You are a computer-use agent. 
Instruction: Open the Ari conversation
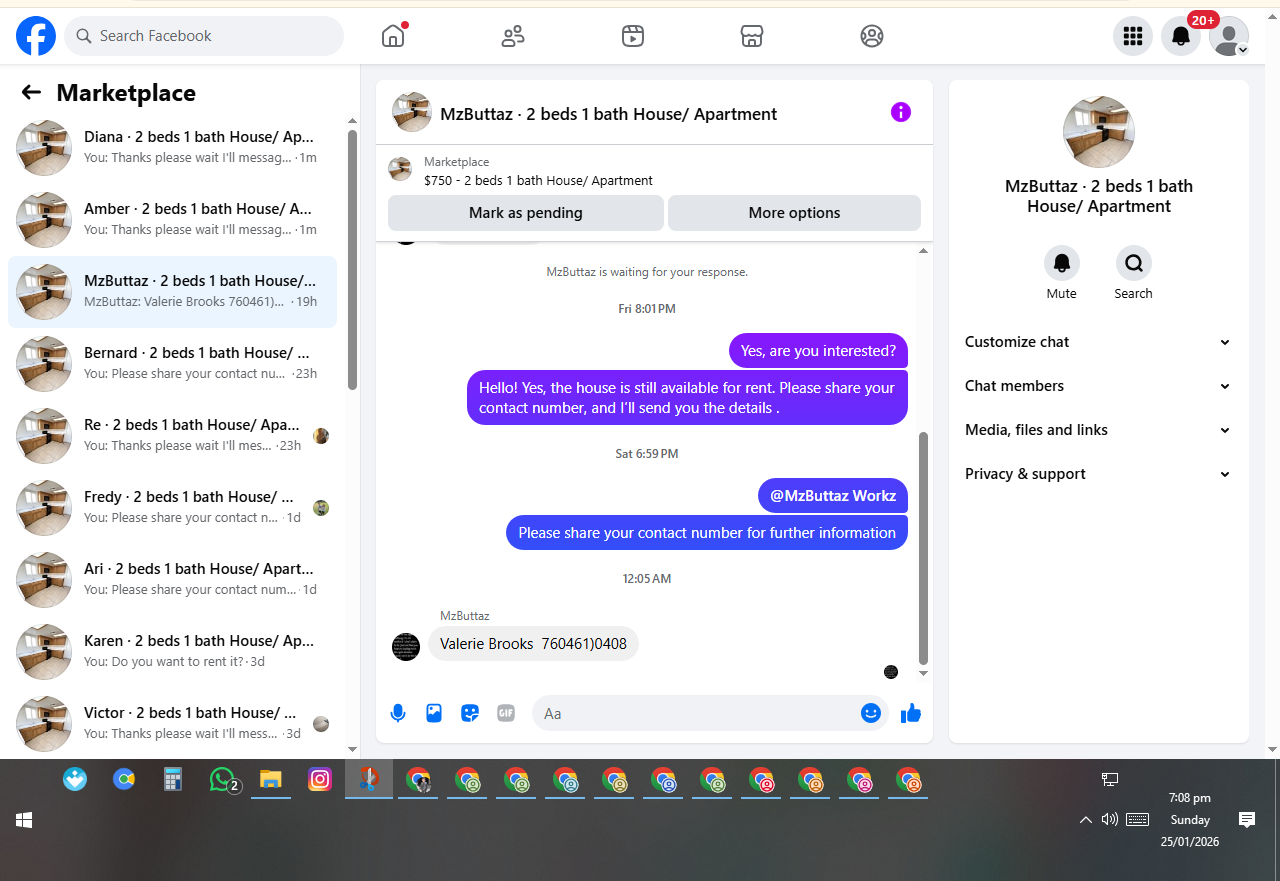(172, 580)
